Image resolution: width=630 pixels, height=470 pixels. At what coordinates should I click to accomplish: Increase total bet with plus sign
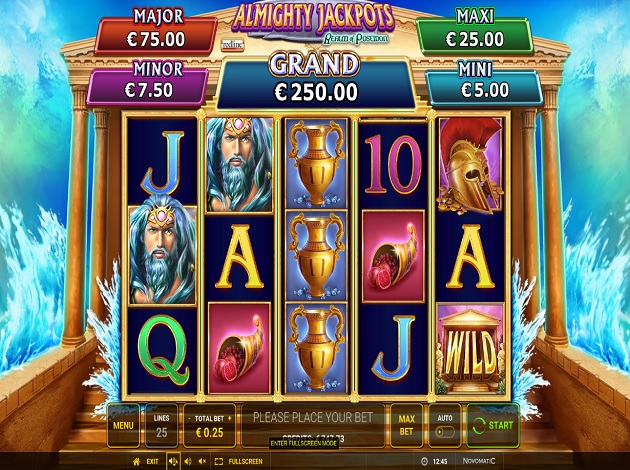click(230, 418)
